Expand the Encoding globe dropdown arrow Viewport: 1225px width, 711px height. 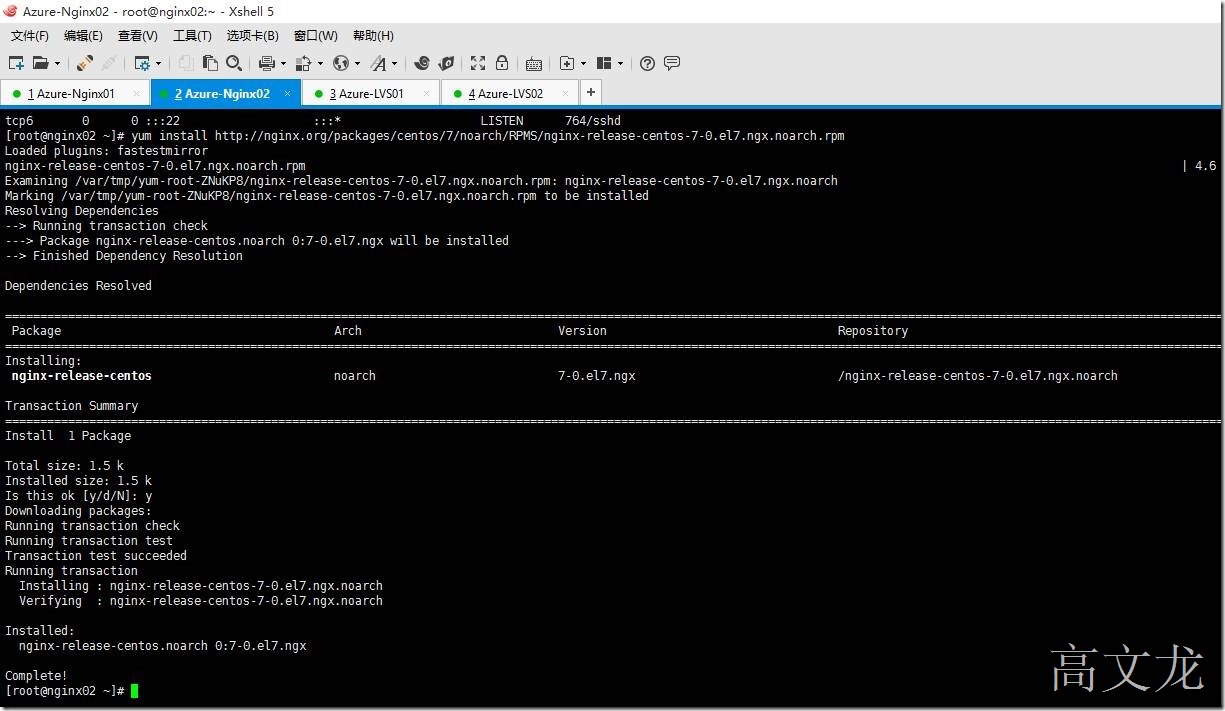coord(357,63)
